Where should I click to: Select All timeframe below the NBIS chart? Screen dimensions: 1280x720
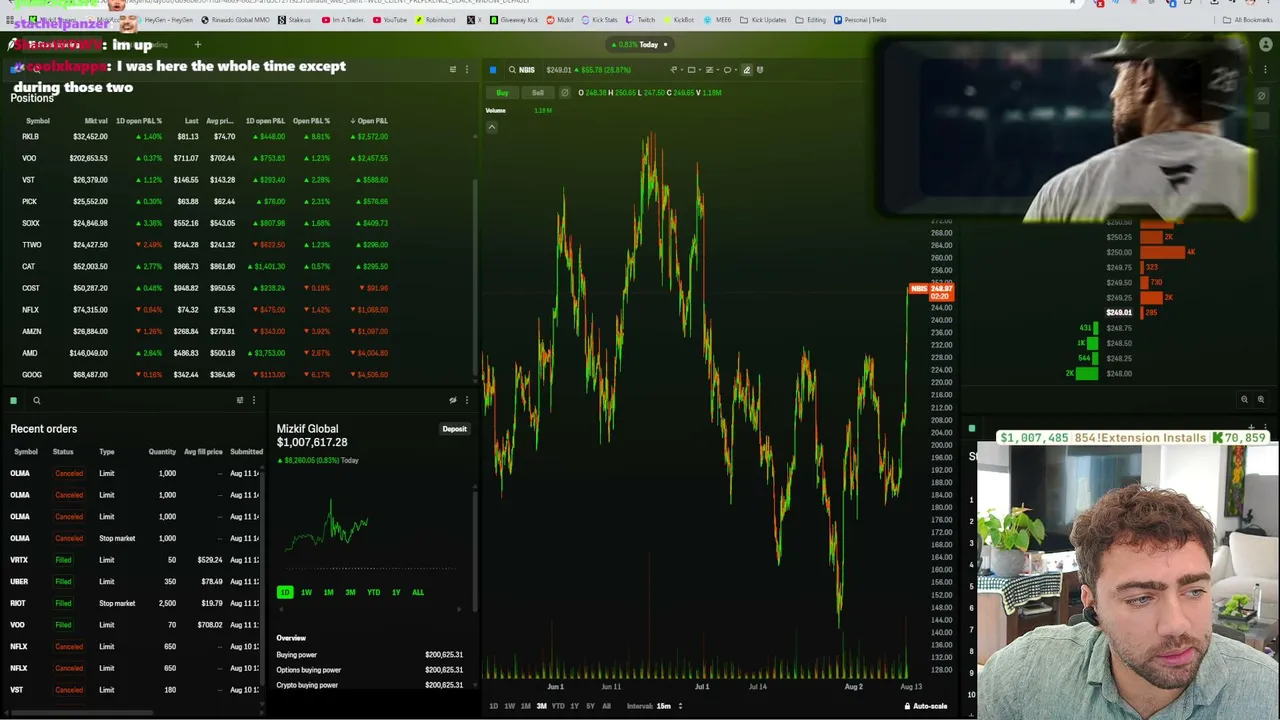tap(606, 706)
